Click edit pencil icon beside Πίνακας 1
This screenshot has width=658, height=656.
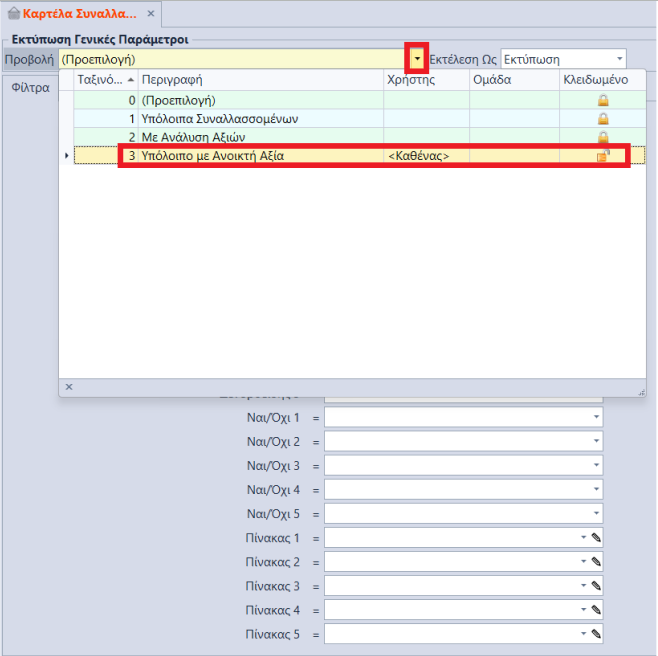tap(596, 538)
